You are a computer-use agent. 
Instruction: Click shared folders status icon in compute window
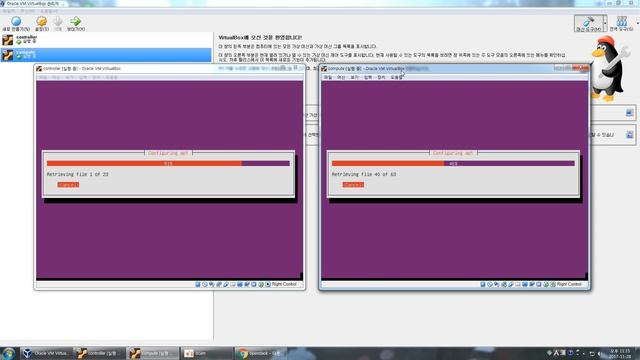pos(518,284)
